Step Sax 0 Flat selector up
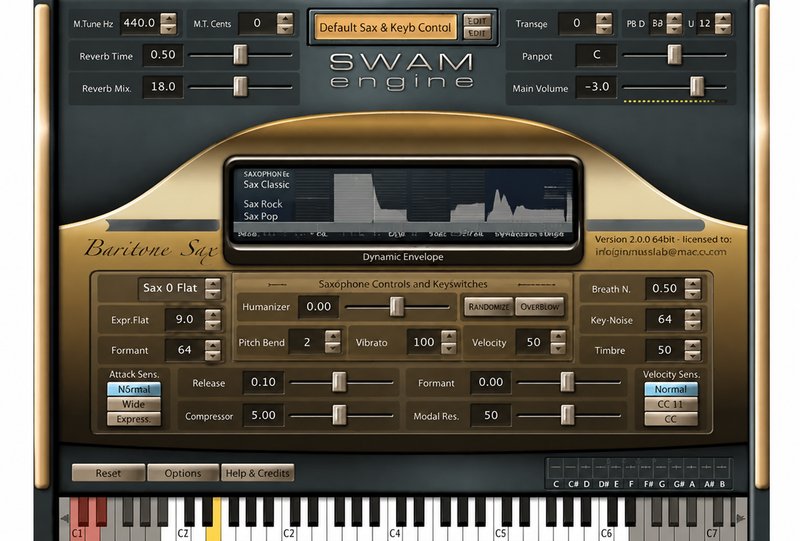800x541 pixels. (x=213, y=283)
